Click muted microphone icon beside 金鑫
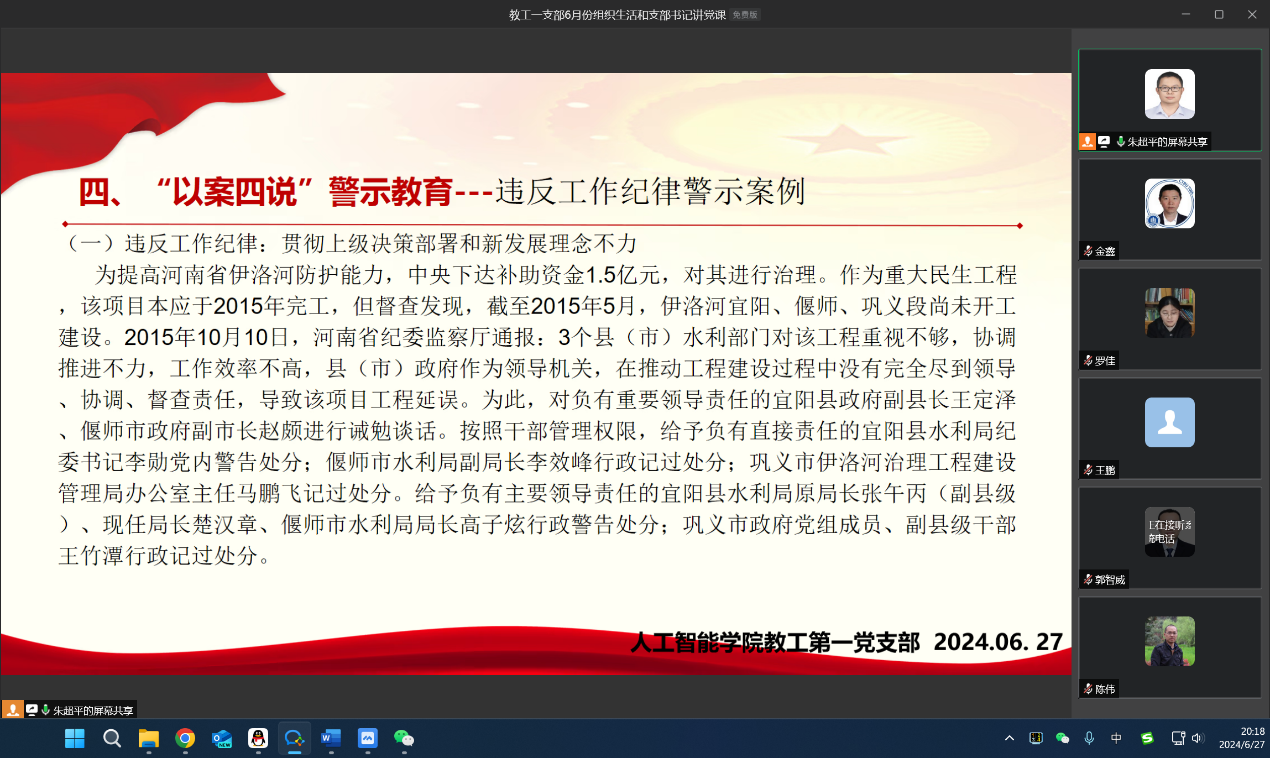 pos(1087,251)
